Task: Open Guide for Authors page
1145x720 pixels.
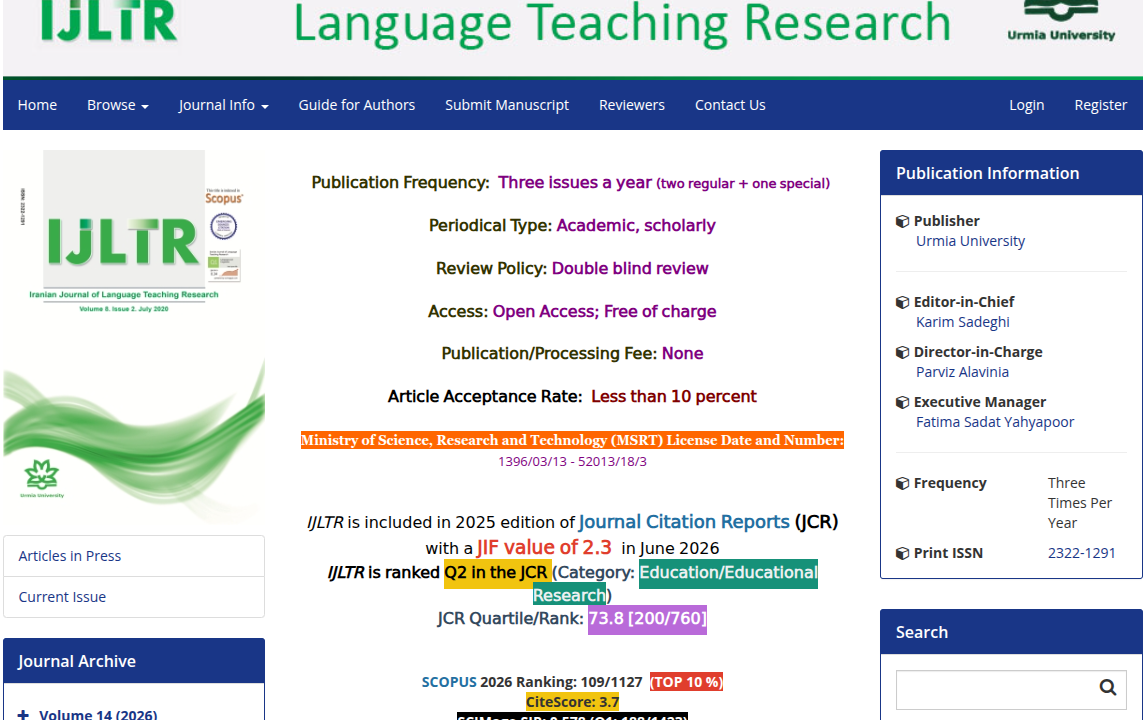Action: click(x=356, y=105)
